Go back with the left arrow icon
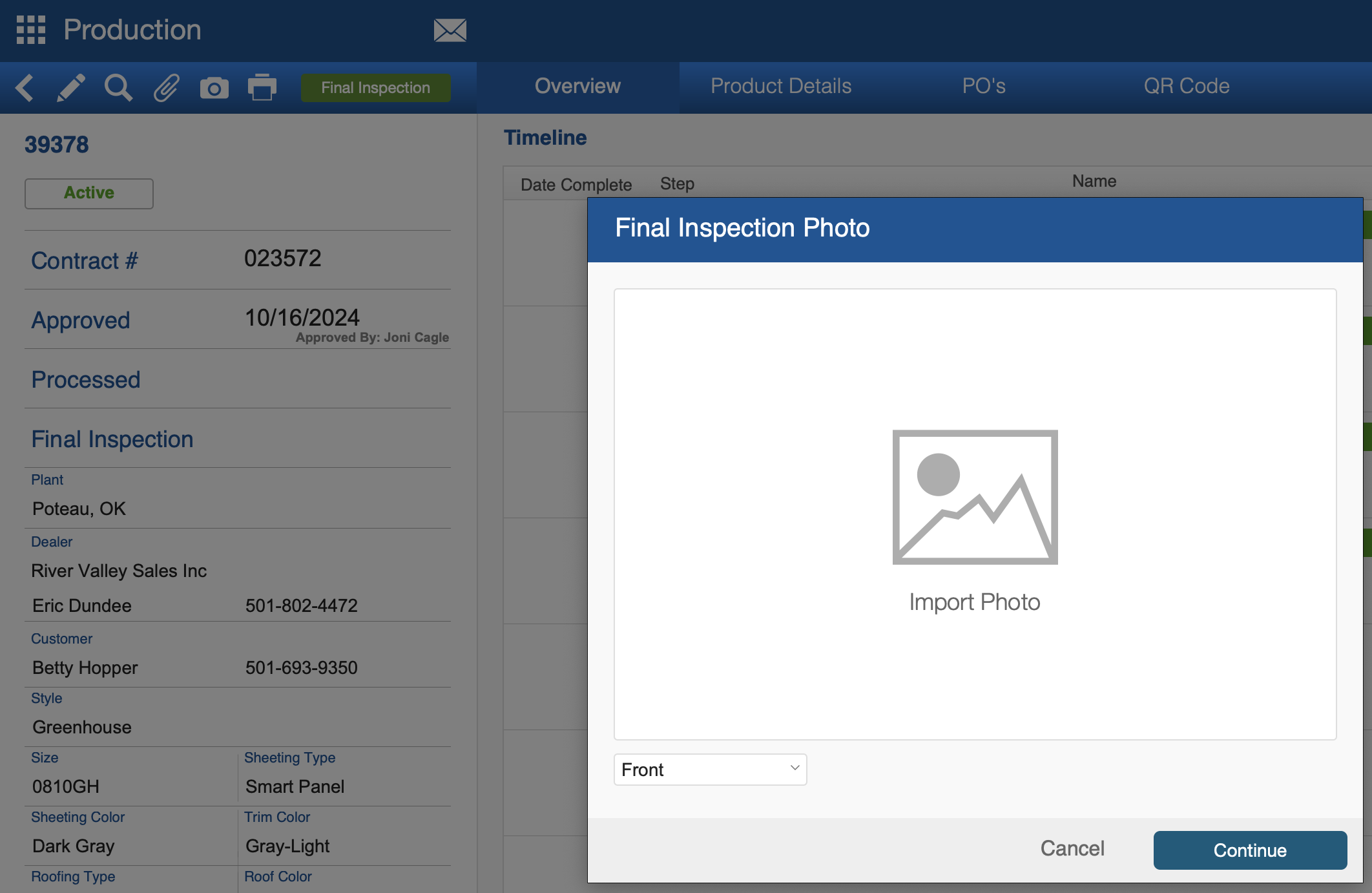 click(x=24, y=88)
